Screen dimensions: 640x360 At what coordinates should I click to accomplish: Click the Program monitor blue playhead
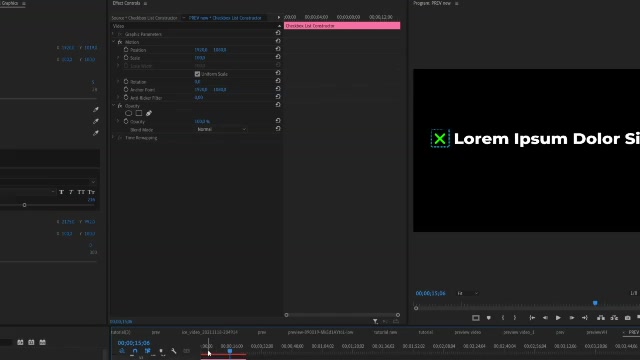coord(595,303)
